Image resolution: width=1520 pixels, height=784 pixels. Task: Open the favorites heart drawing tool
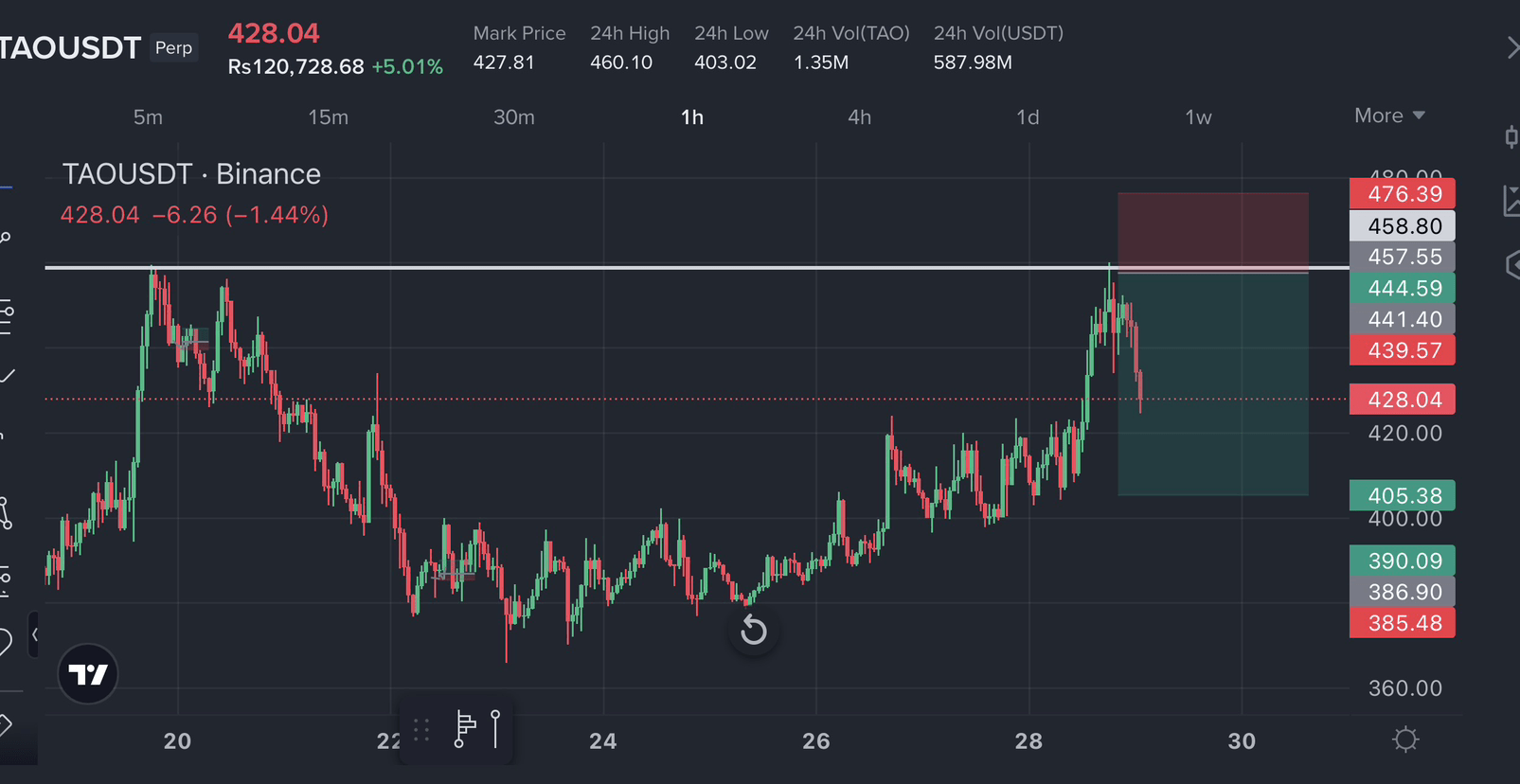(5, 642)
